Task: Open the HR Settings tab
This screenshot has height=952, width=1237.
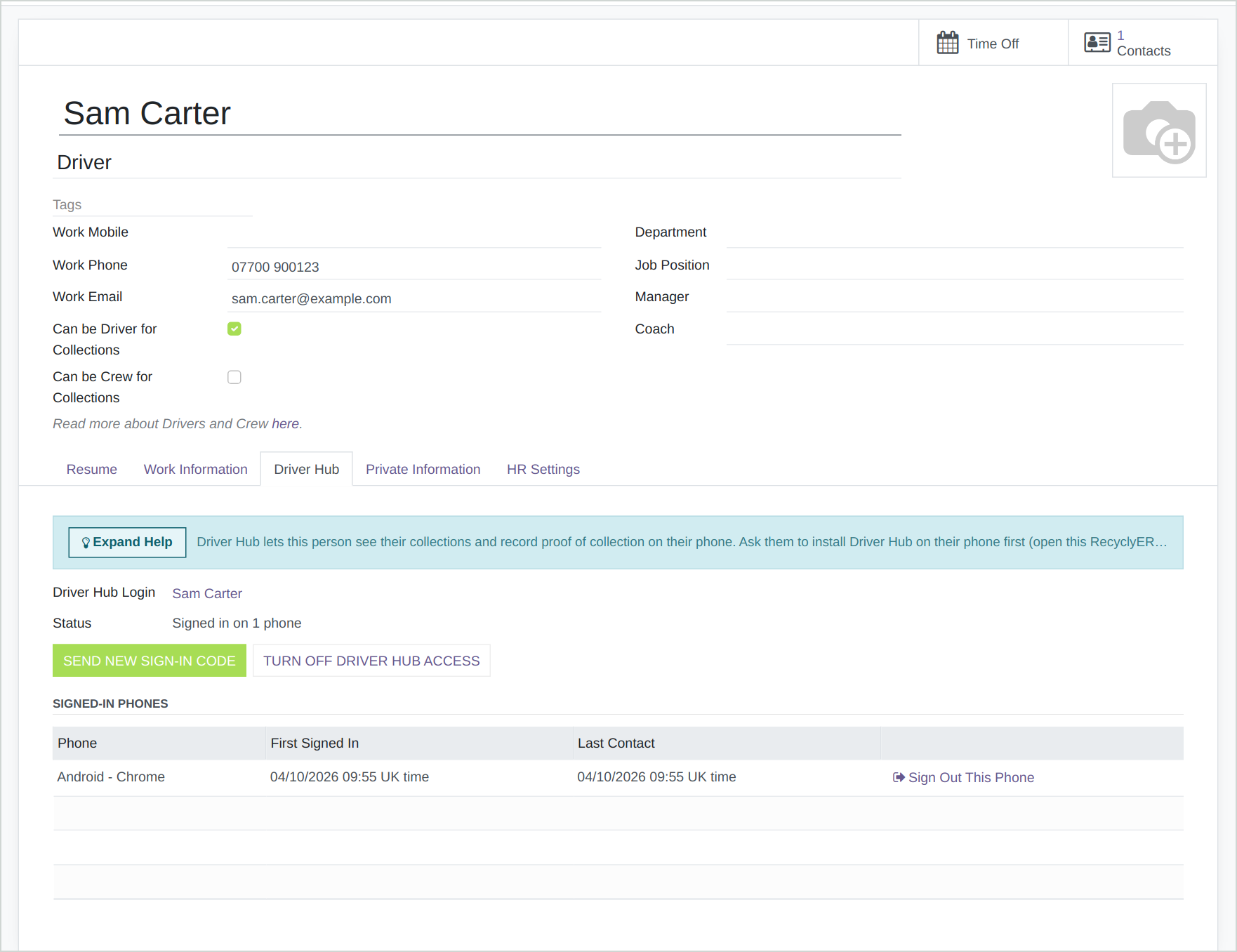Action: 543,469
